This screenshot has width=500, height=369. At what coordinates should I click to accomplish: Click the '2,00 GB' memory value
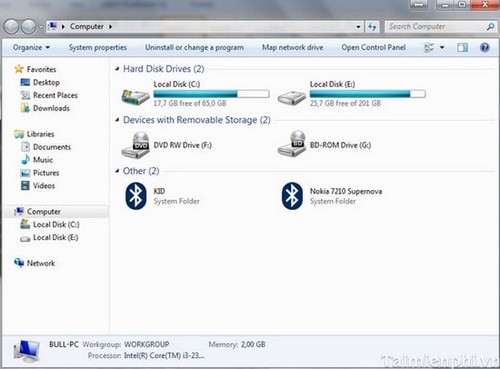(x=253, y=344)
